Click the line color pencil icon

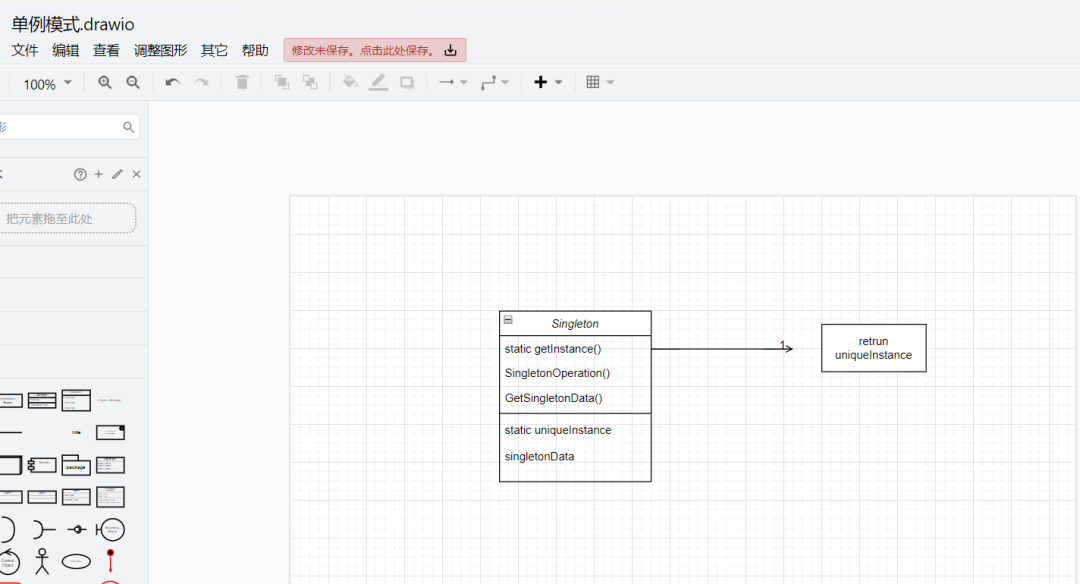coord(378,83)
